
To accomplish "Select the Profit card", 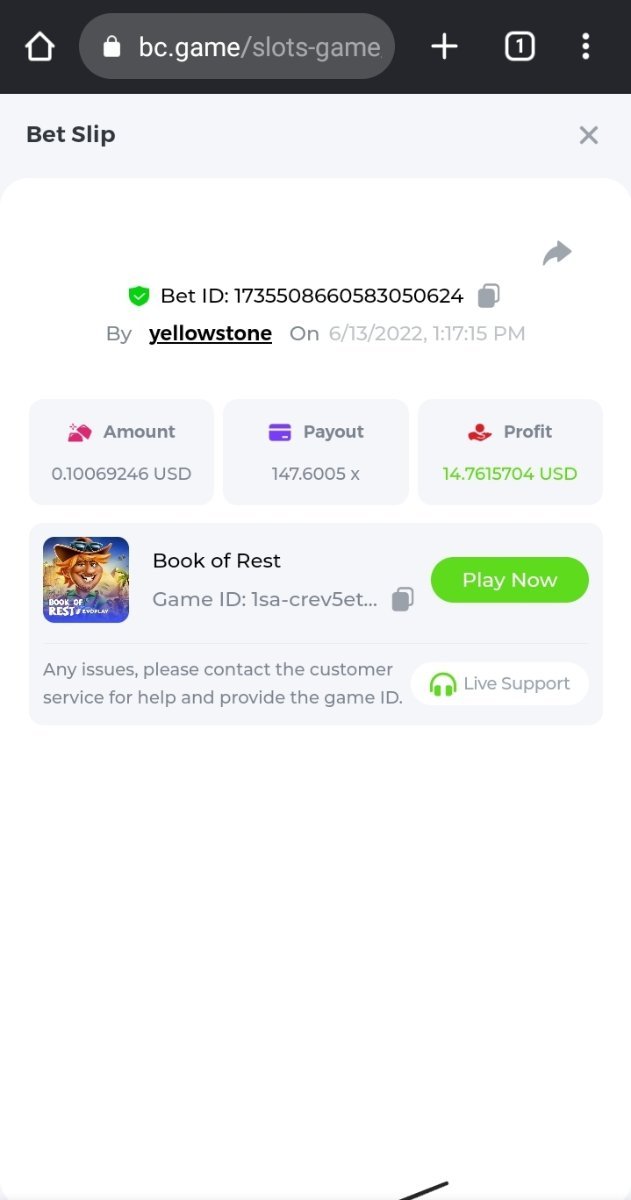I will click(510, 452).
